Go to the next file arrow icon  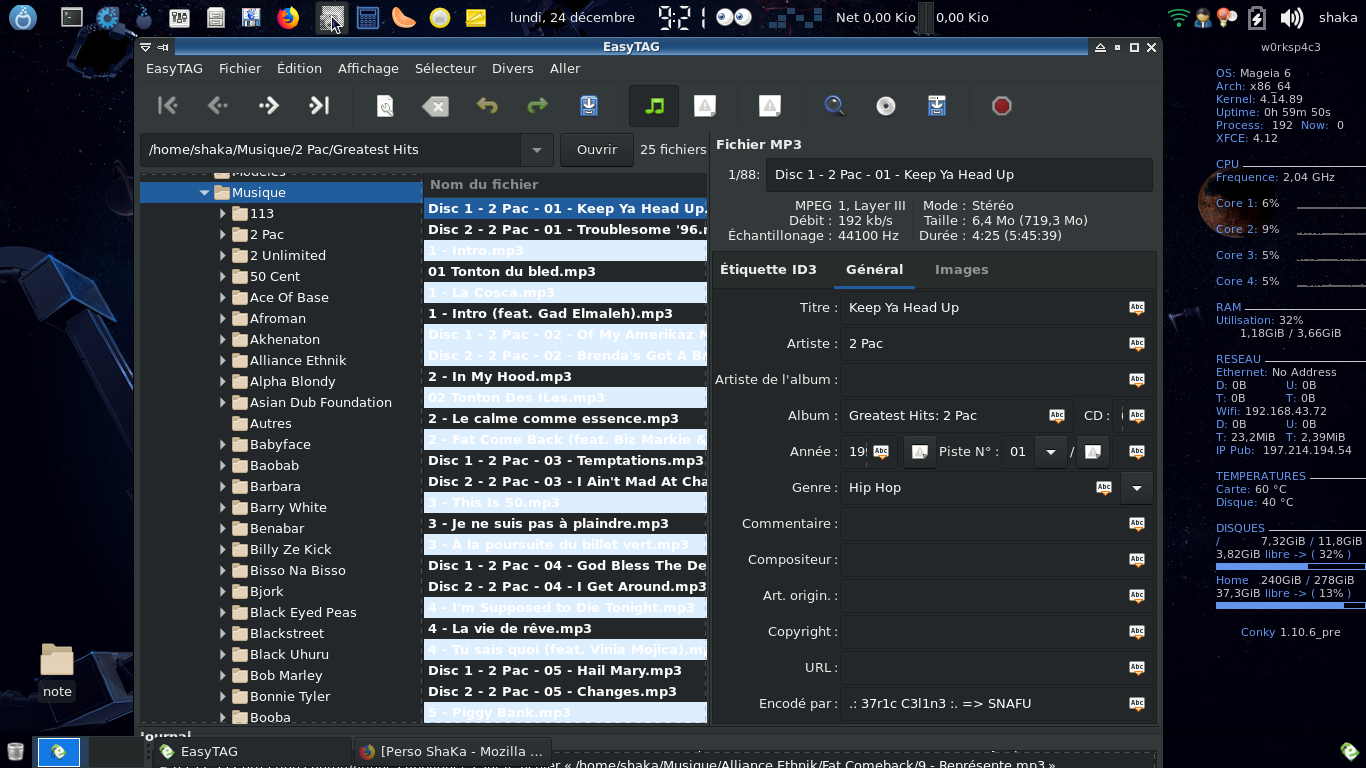pos(268,105)
